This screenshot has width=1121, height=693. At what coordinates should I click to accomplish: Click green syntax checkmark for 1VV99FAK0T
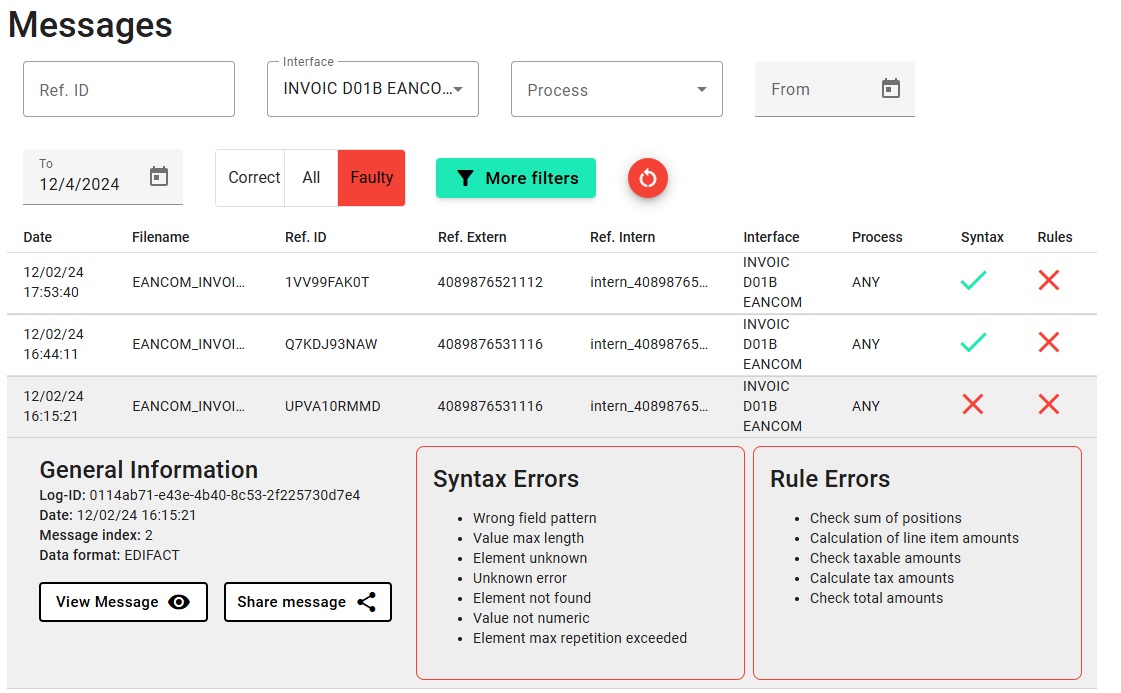[x=973, y=282]
